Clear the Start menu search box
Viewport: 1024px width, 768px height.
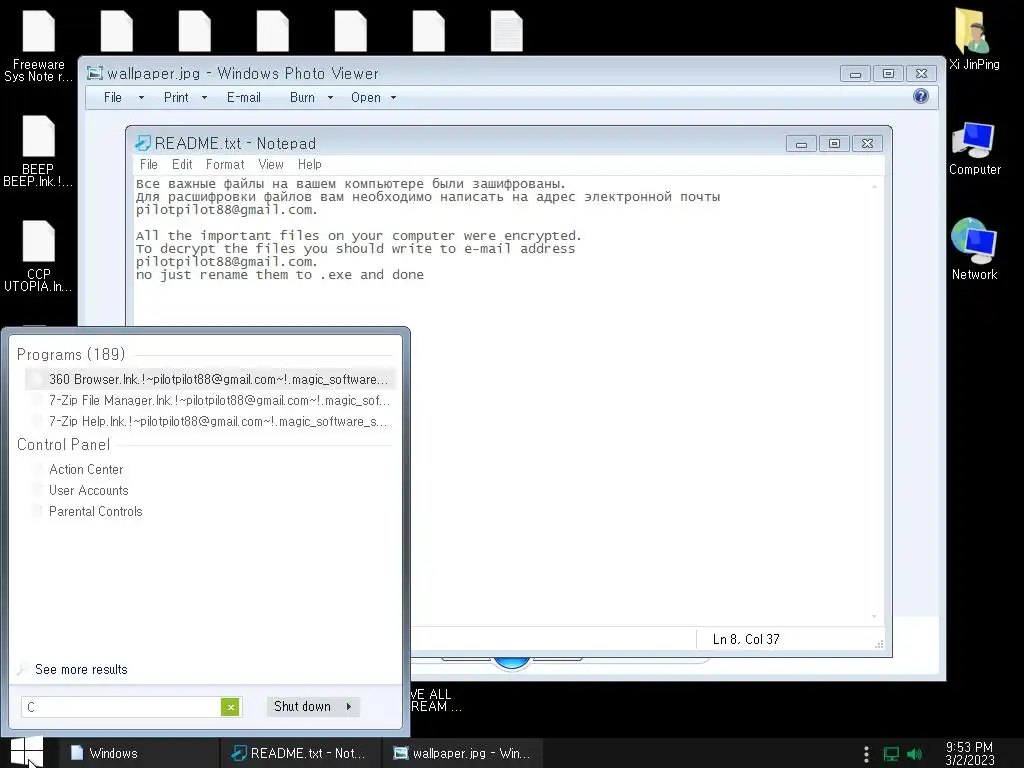click(x=230, y=707)
